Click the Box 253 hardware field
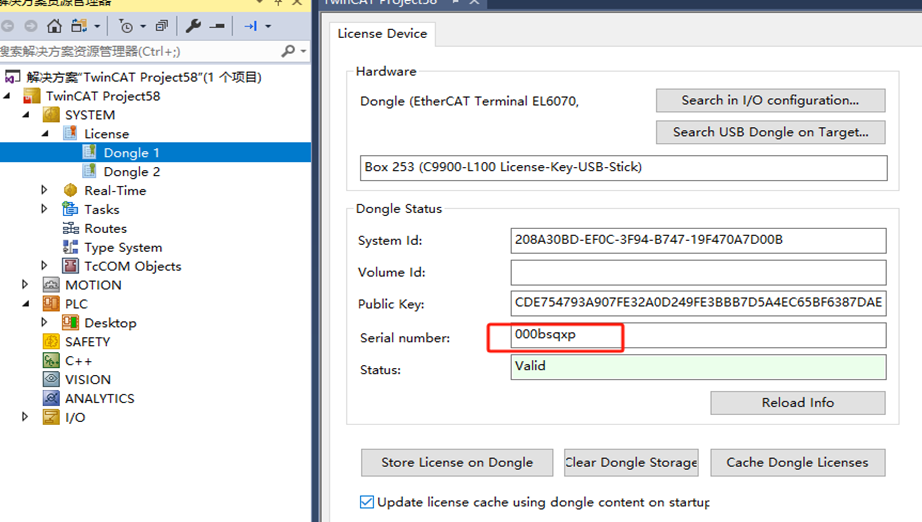Viewport: 922px width, 522px height. click(x=623, y=168)
